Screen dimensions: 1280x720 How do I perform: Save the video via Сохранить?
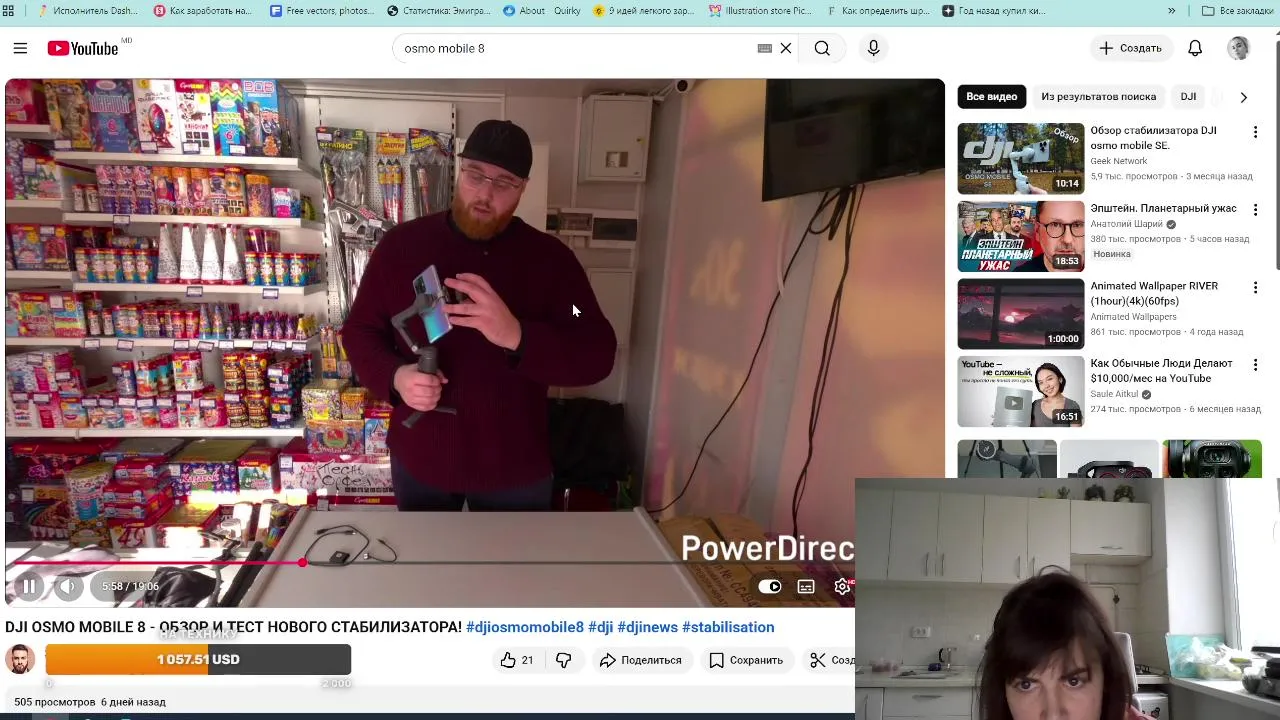(x=746, y=660)
